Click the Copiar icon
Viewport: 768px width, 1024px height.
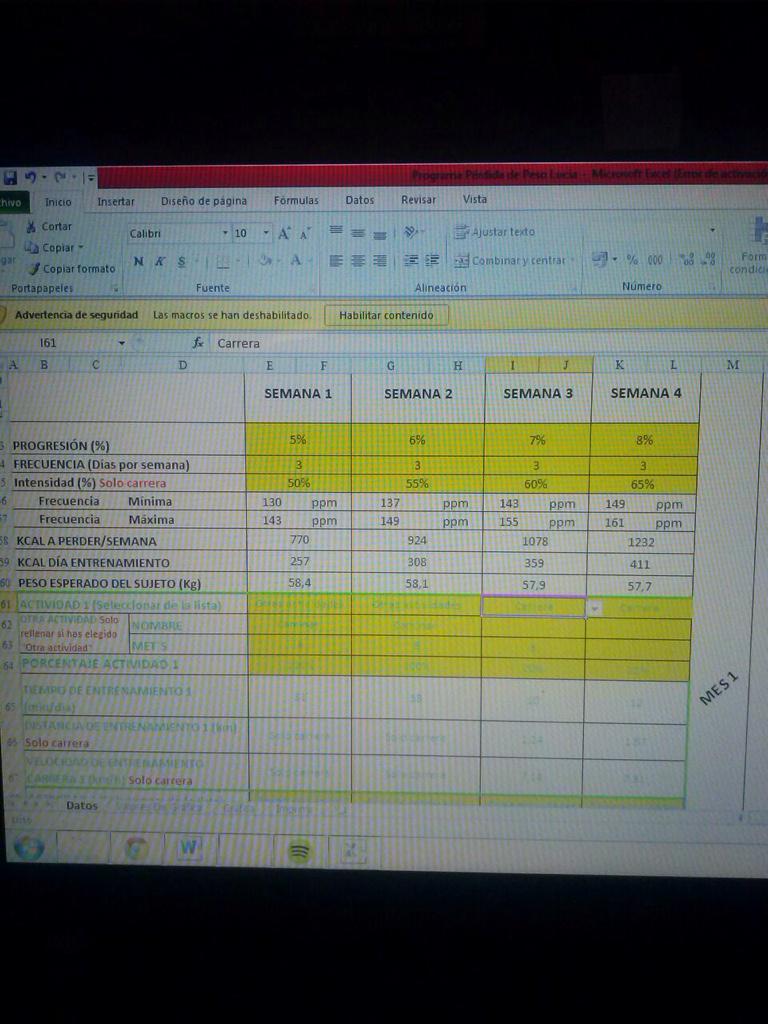click(31, 248)
